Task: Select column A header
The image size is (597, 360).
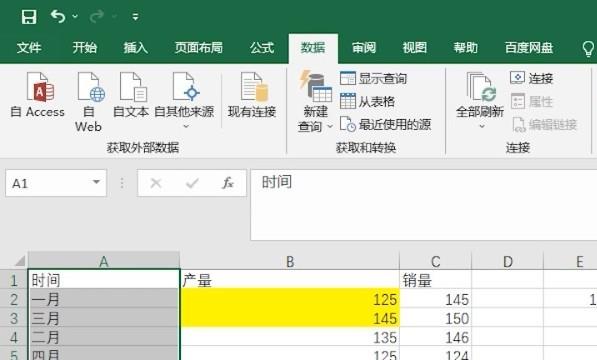Action: 104,261
